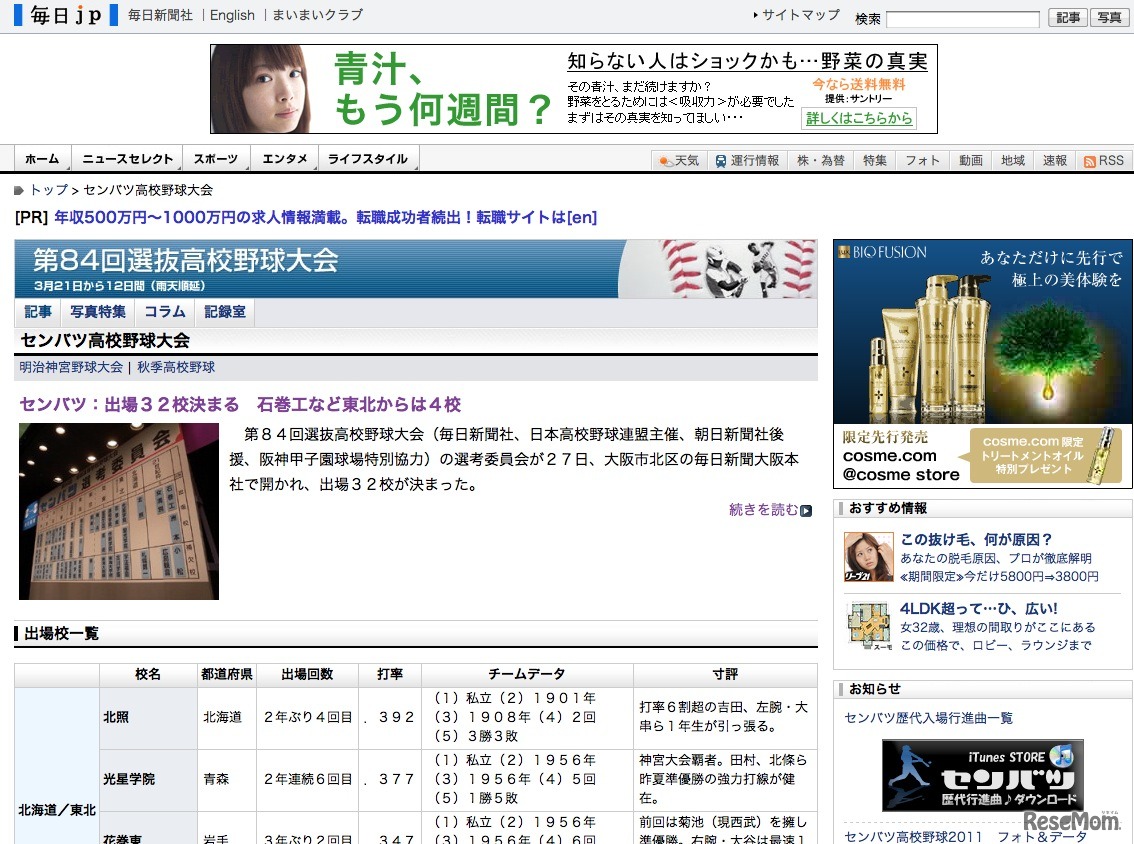Open 特集 in the secondary nav
The height and width of the screenshot is (844, 1134).
click(x=874, y=161)
